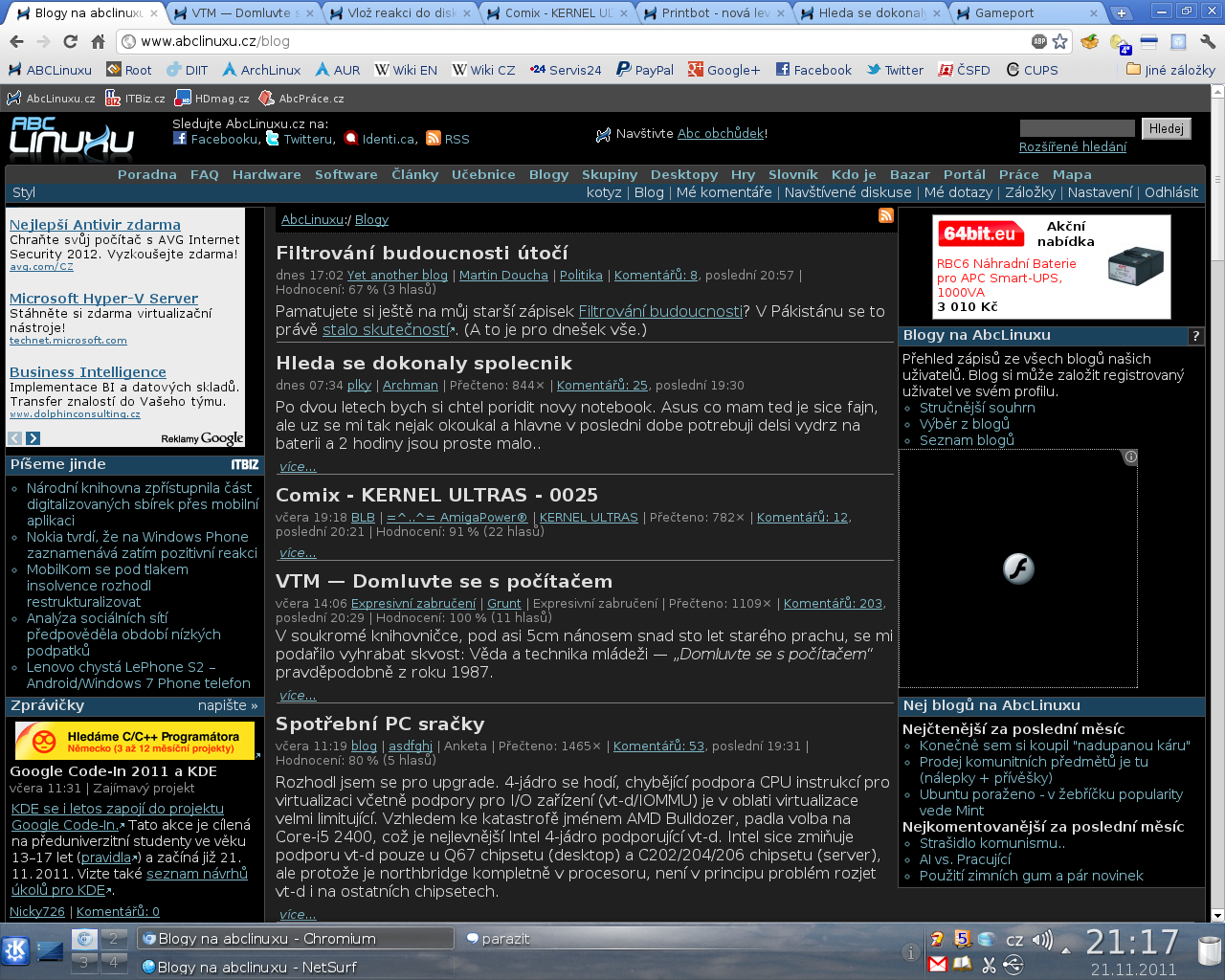This screenshot has width=1225, height=980.
Task: Click the page vertical scrollbar thumb
Action: click(1217, 179)
